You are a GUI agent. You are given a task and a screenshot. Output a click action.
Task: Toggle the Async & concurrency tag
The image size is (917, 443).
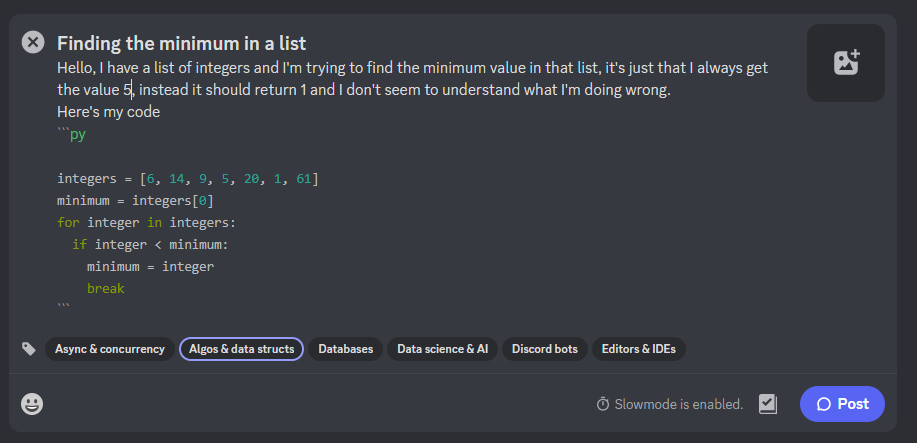(x=110, y=349)
